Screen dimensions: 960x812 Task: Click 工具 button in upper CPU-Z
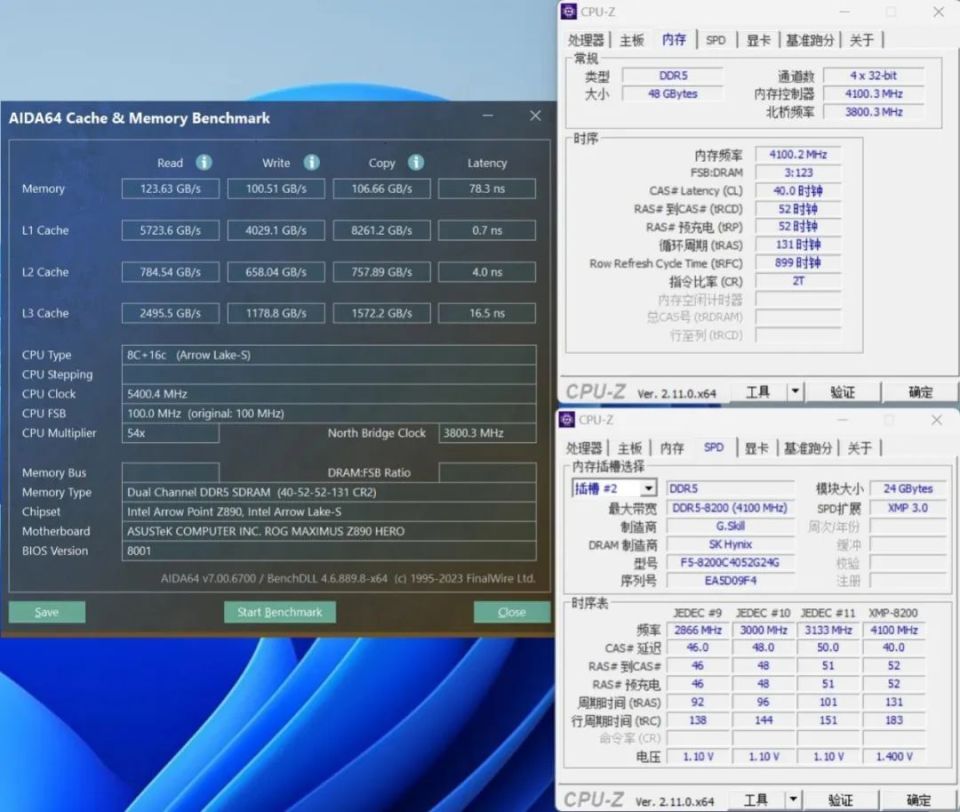coord(758,392)
